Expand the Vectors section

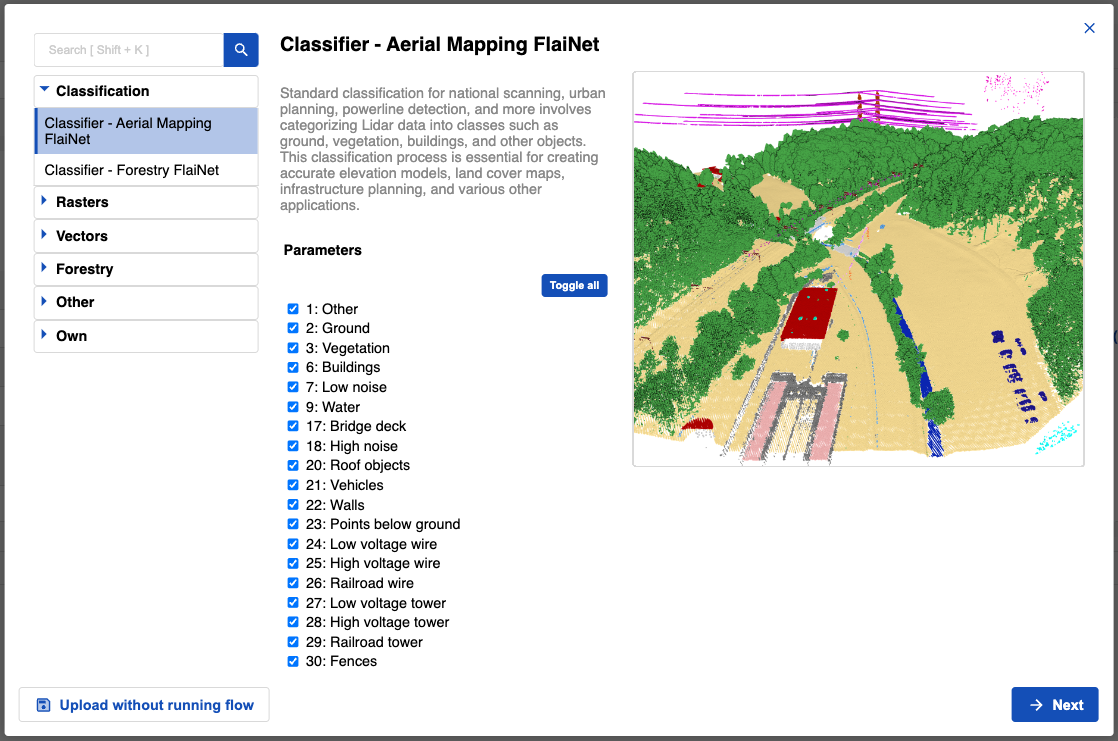(x=146, y=236)
